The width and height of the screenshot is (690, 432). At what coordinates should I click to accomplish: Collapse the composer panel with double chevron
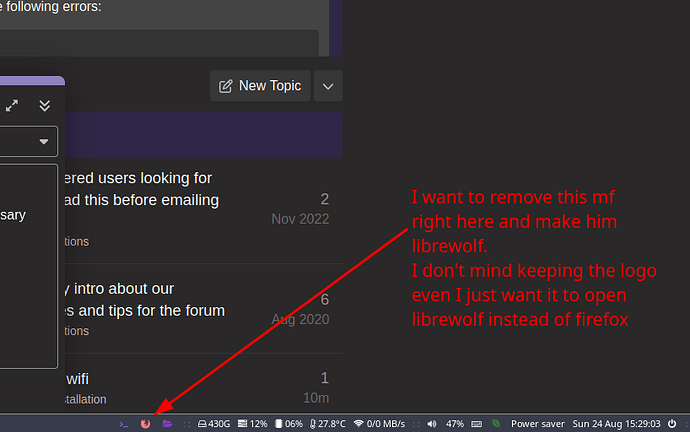(44, 105)
